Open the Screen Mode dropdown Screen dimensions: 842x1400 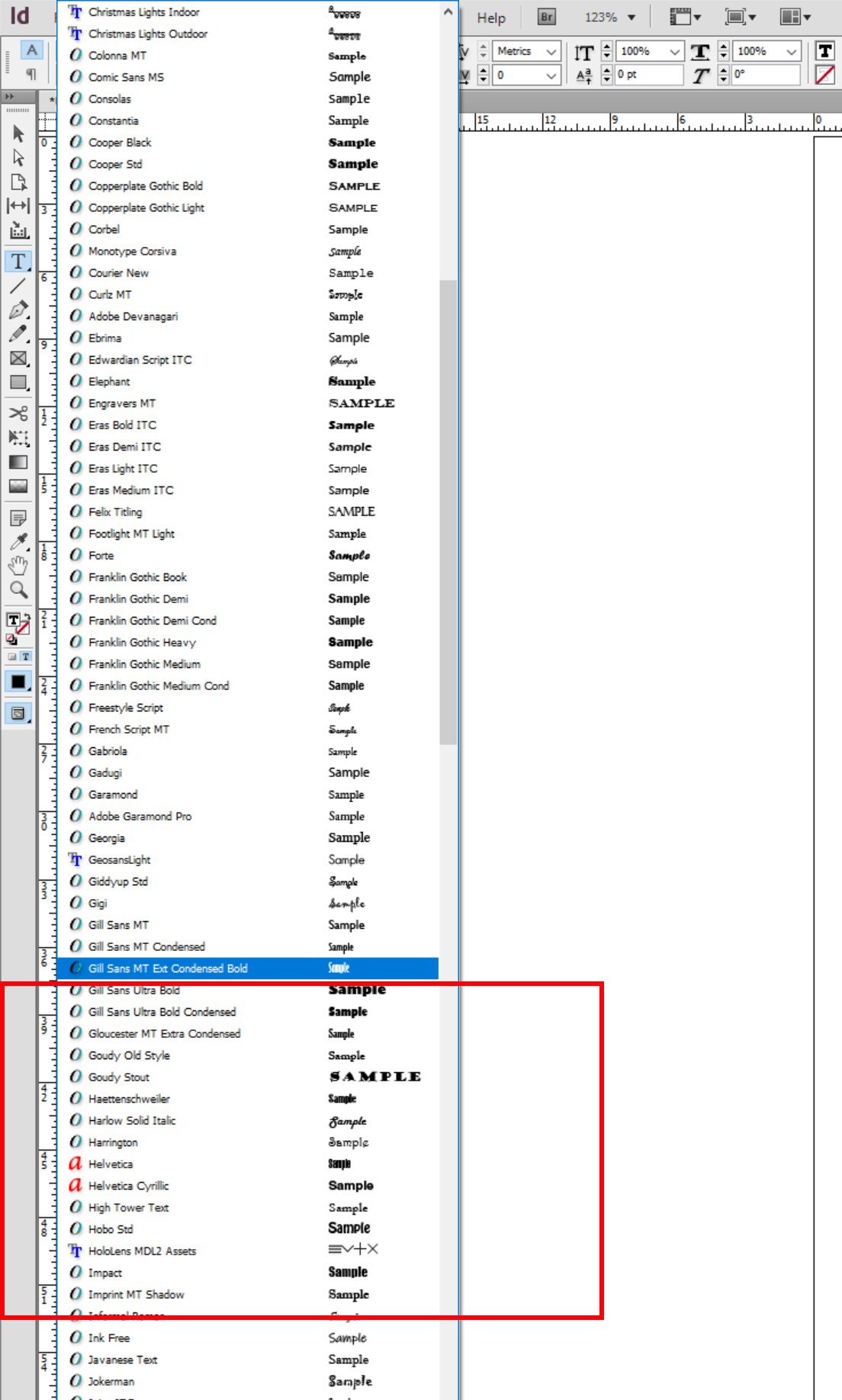(x=740, y=17)
